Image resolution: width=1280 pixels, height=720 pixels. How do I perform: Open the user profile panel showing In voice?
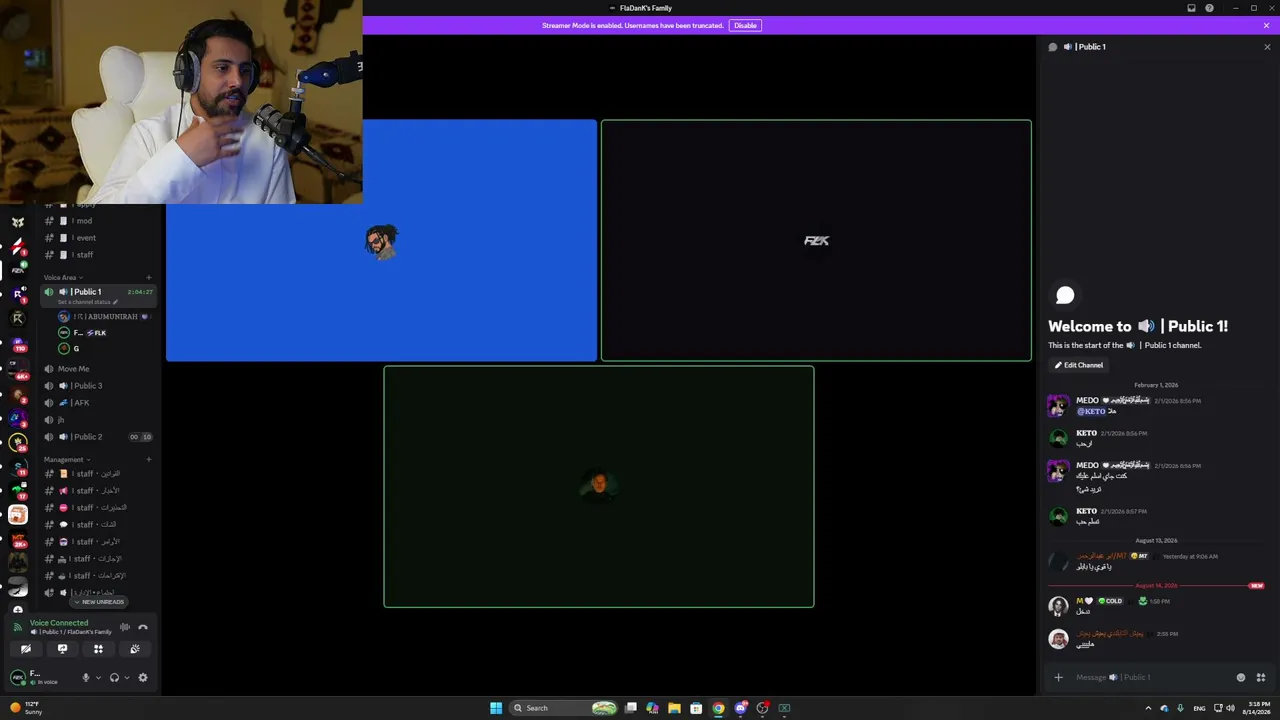tap(43, 677)
